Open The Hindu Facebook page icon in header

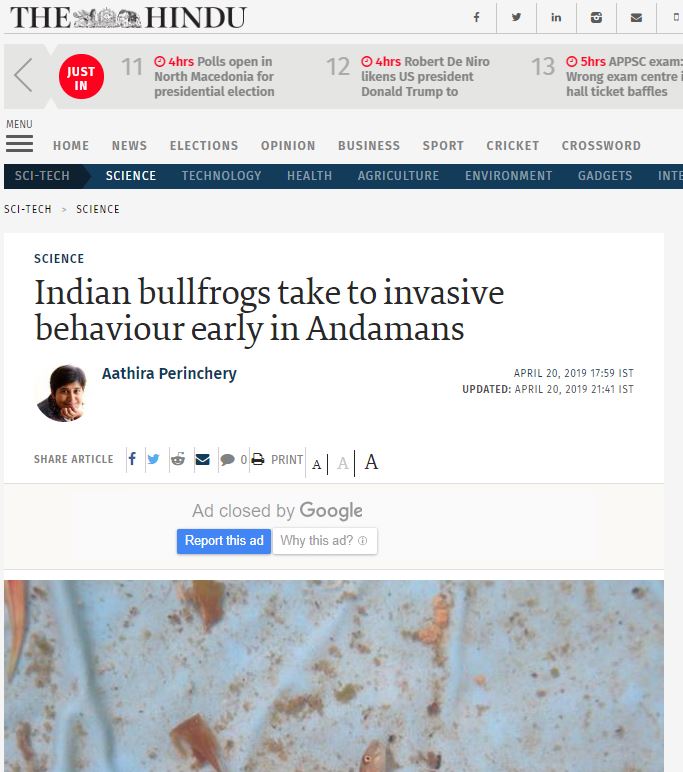point(476,18)
